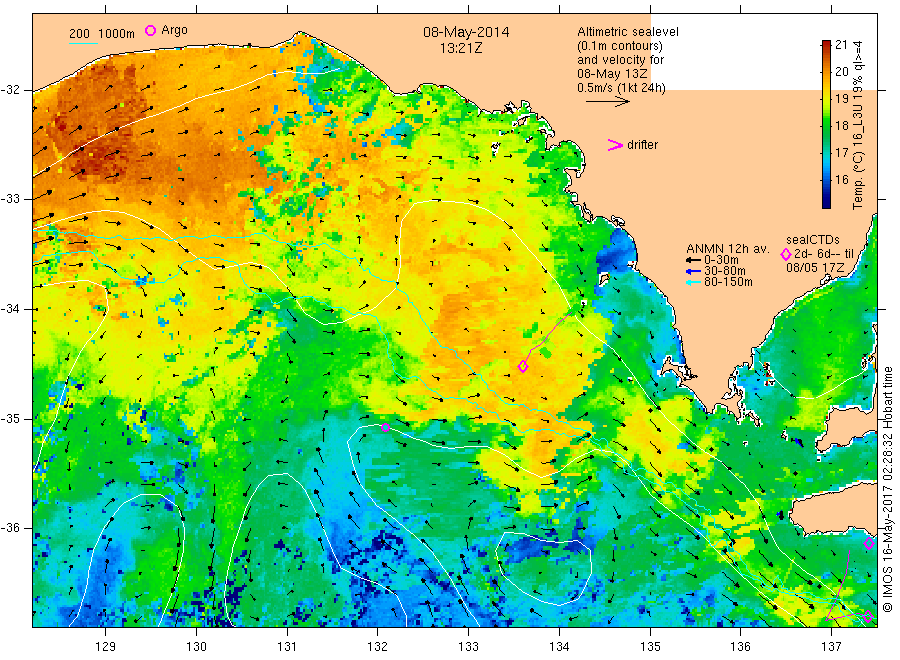900x660 pixels.
Task: Click the longitude label 129
Action: click(106, 647)
